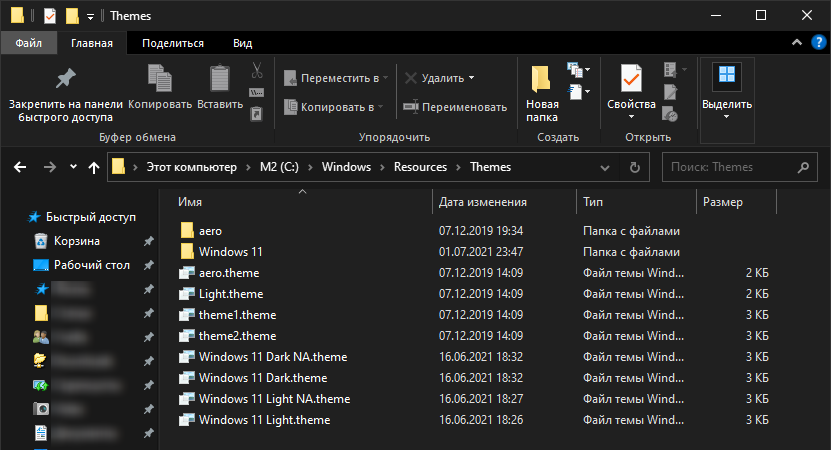This screenshot has width=831, height=450.
Task: Open the Easy access dropdown
Action: pyautogui.click(x=579, y=92)
